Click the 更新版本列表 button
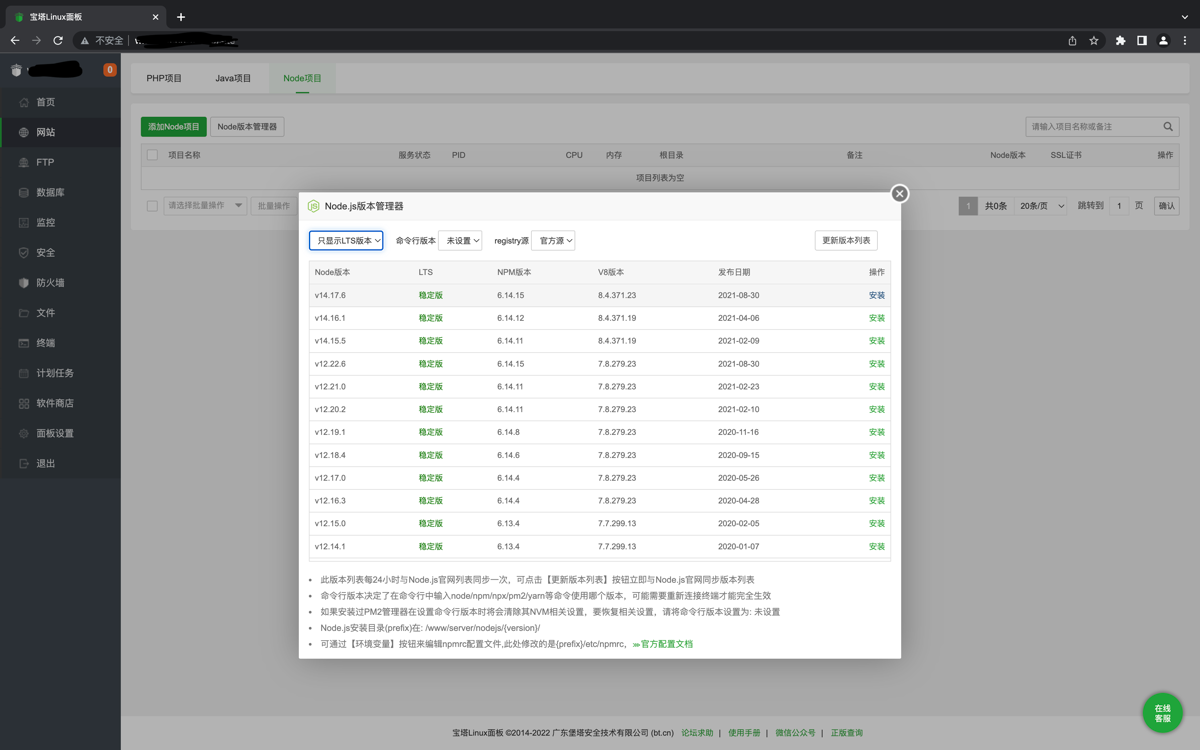 pyautogui.click(x=846, y=240)
